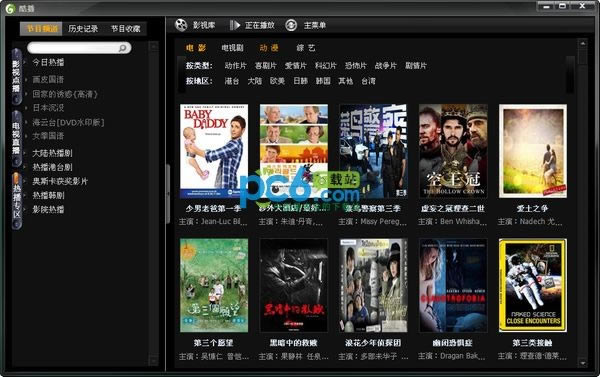Expand the 大陆热播剧 arrow
The width and height of the screenshot is (600, 377).
[25, 153]
